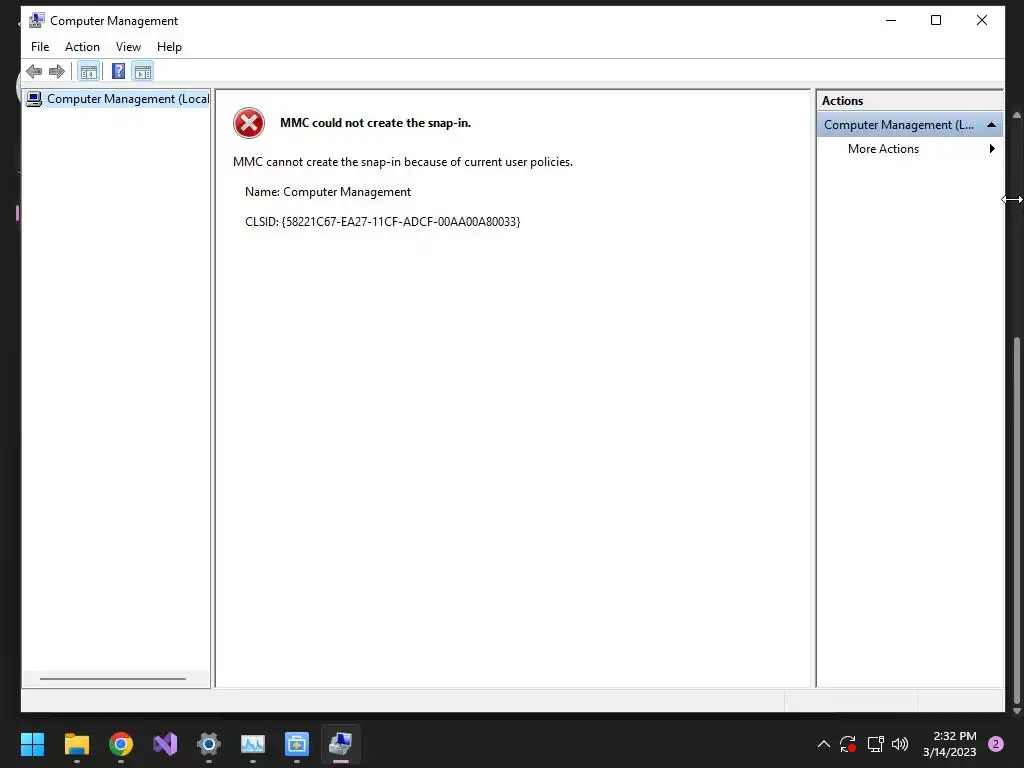Click the Actions pane header
The width and height of the screenshot is (1024, 768).
[x=910, y=101]
